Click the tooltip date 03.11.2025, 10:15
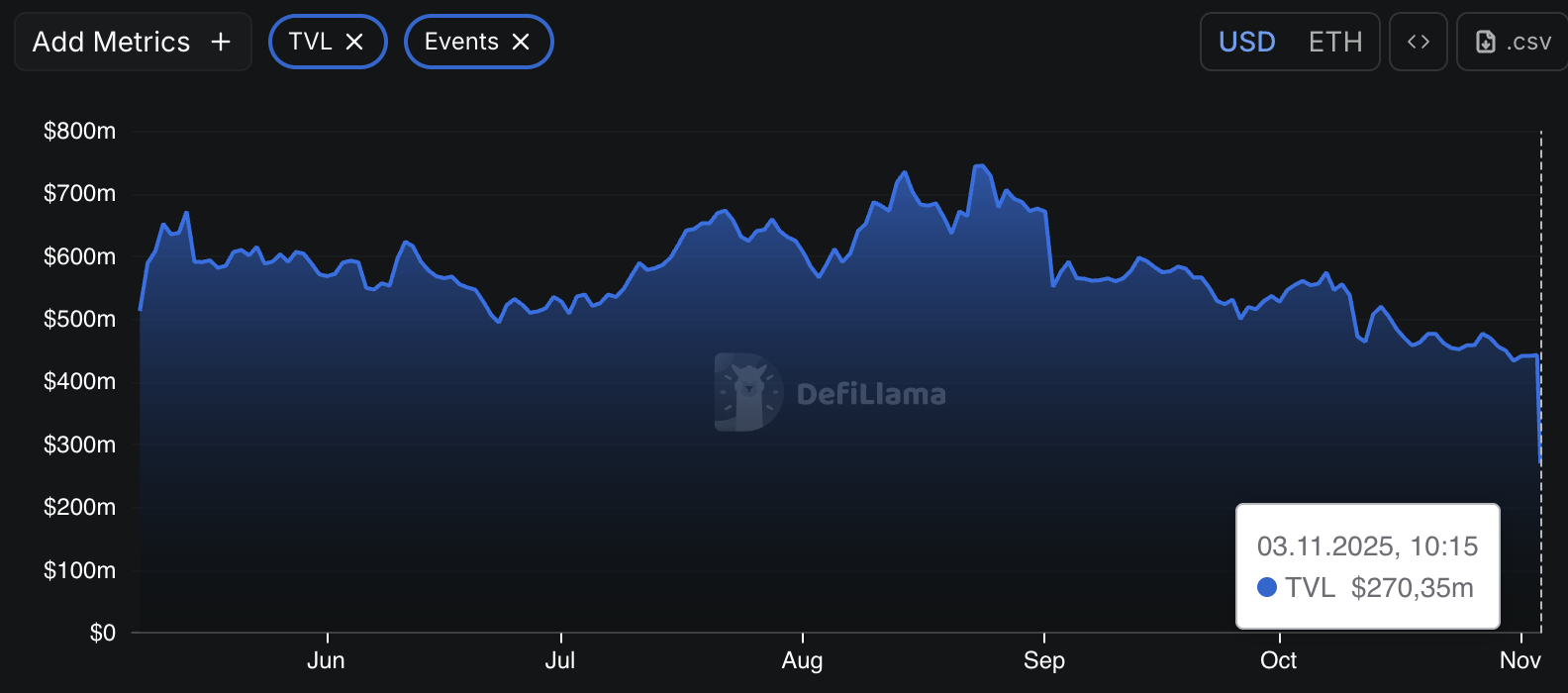The image size is (1568, 693). [1367, 545]
